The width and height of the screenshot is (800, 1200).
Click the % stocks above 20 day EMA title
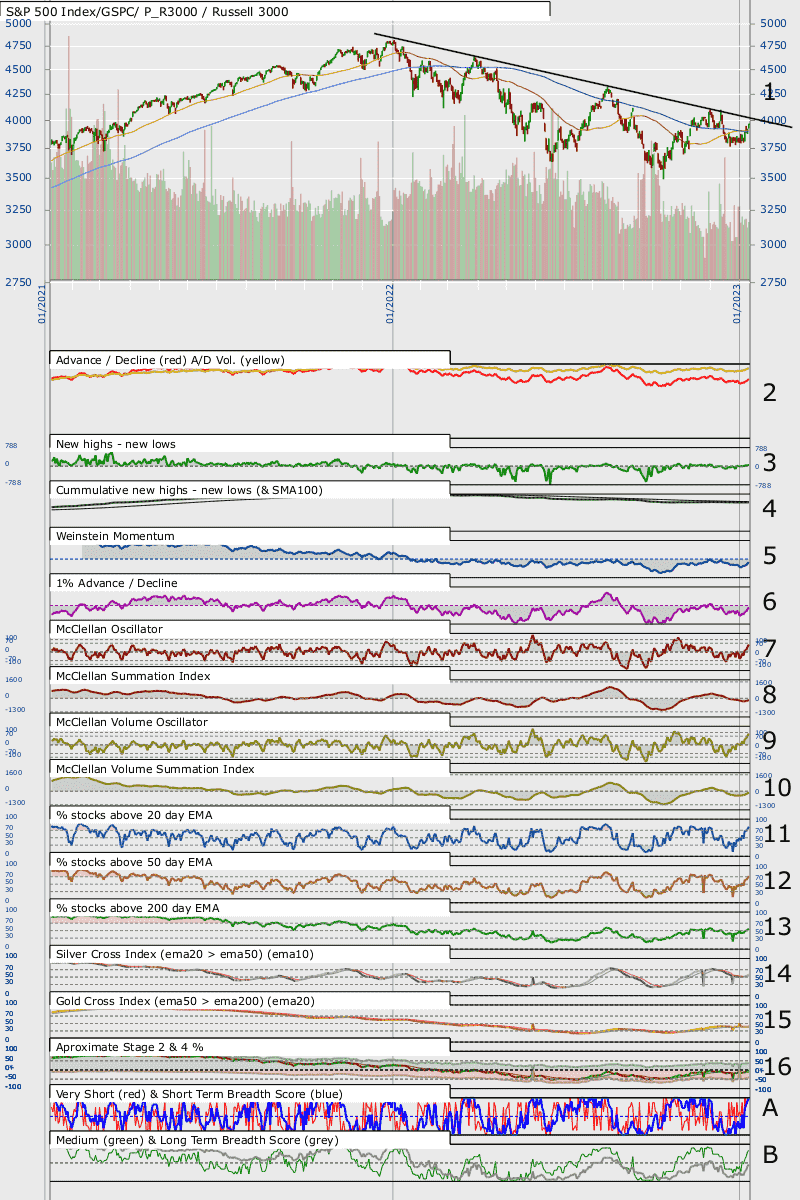coord(134,816)
